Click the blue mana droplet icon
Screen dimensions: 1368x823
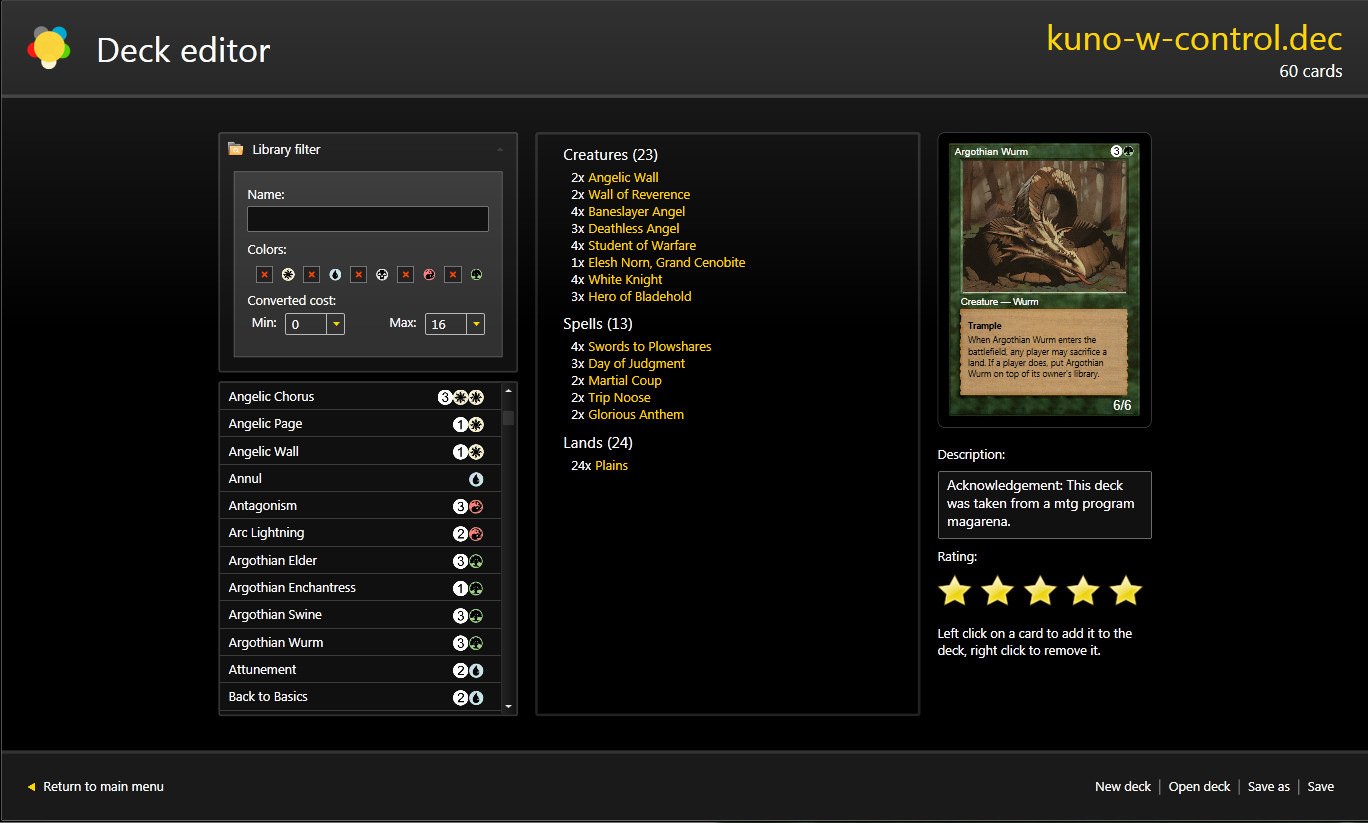coord(335,274)
